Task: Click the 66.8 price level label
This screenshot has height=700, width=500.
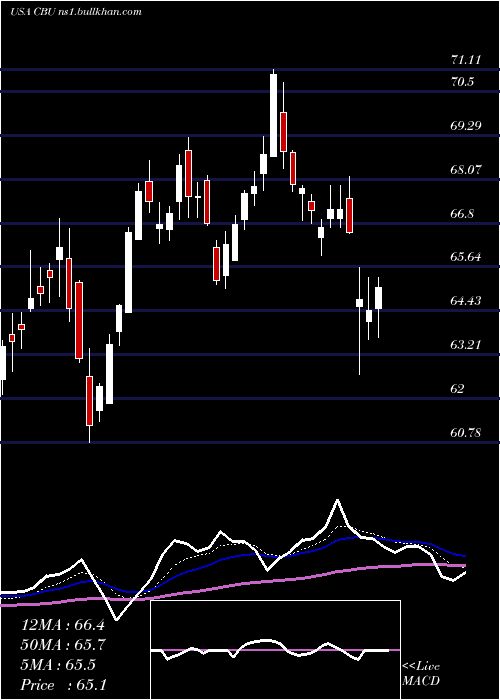Action: click(462, 213)
